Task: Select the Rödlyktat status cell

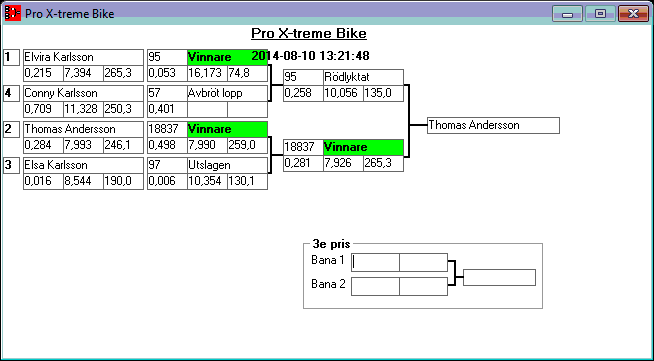Action: coord(363,78)
